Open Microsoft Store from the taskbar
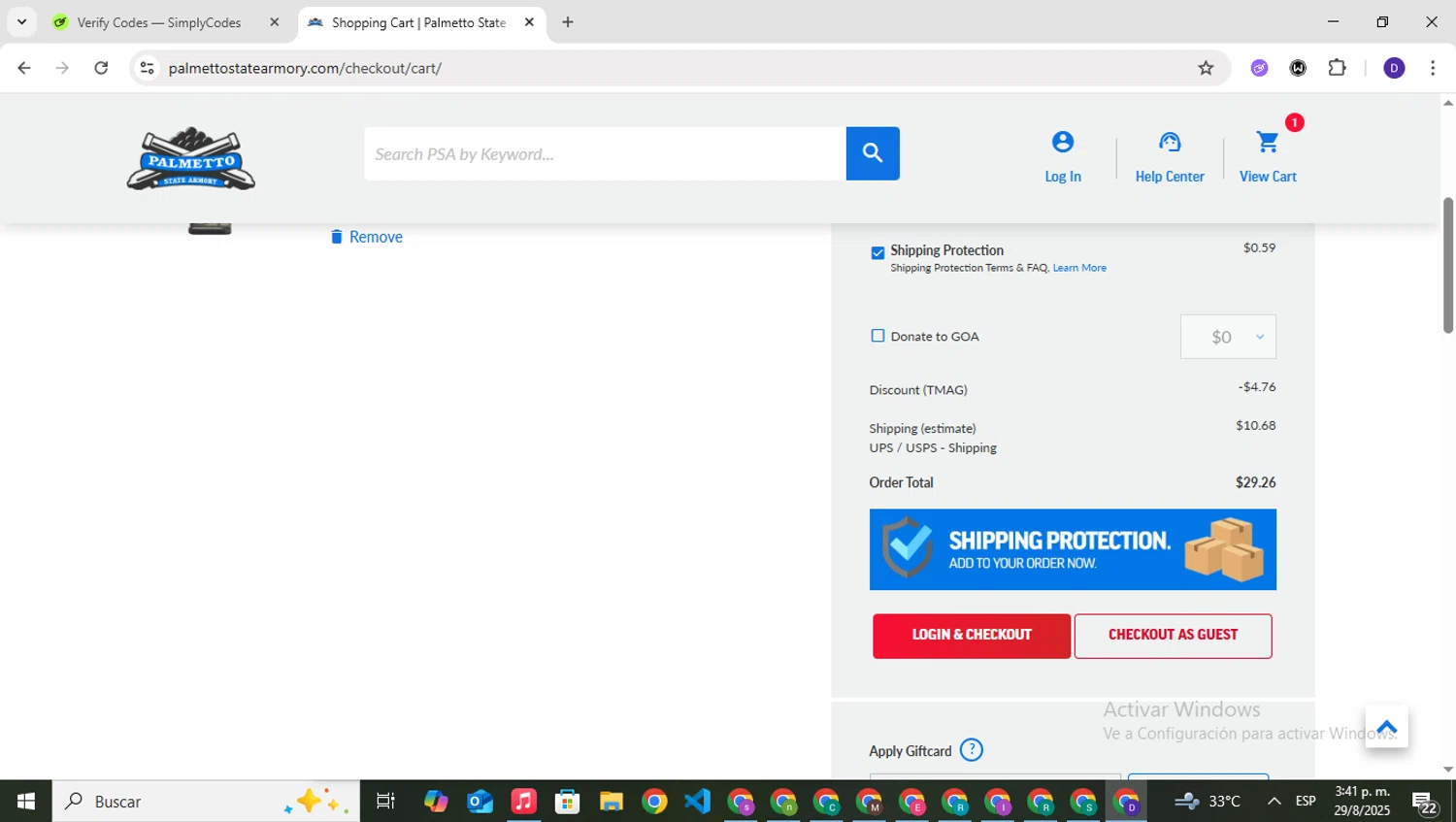1456x822 pixels. tap(567, 802)
